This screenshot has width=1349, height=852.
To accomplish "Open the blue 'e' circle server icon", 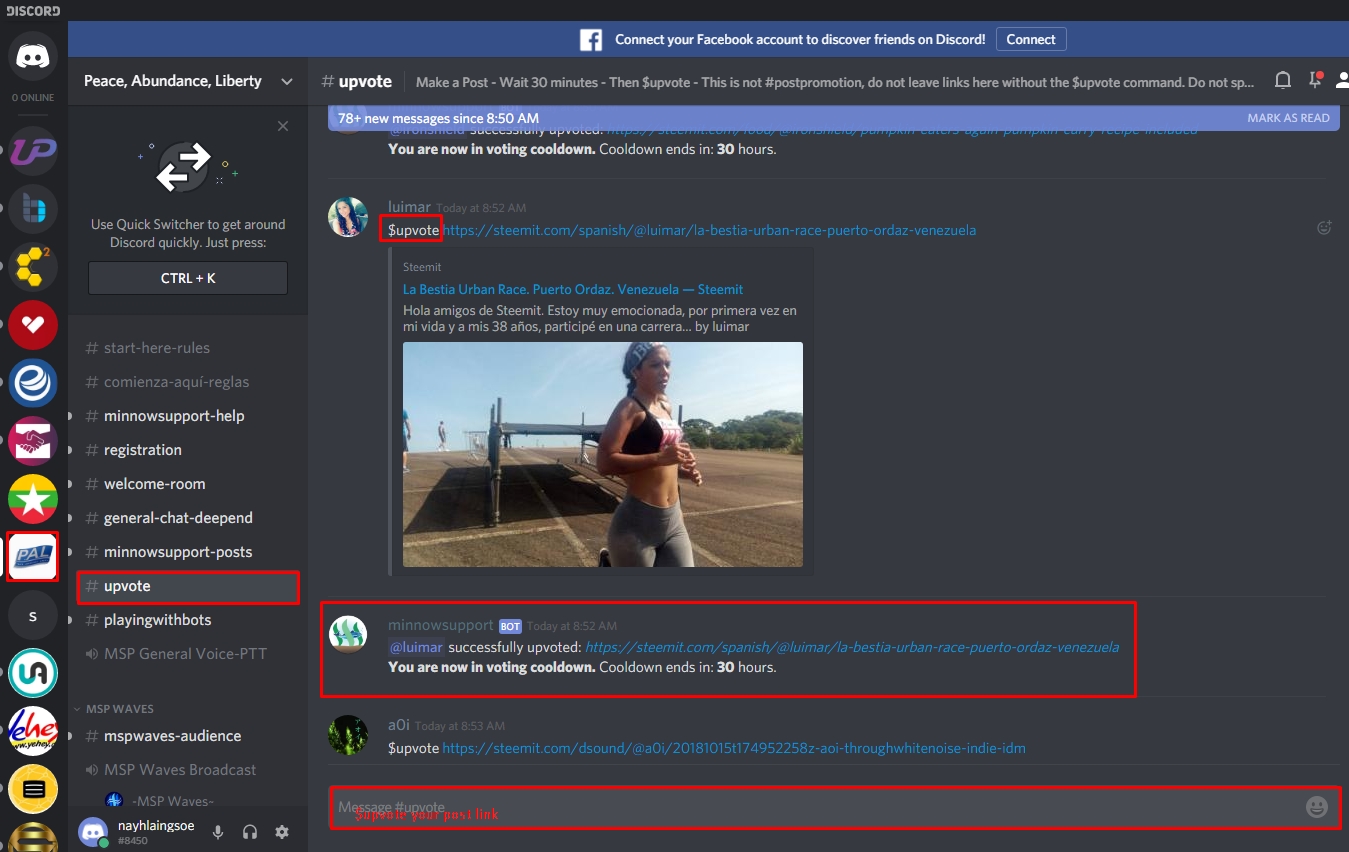I will [x=33, y=383].
